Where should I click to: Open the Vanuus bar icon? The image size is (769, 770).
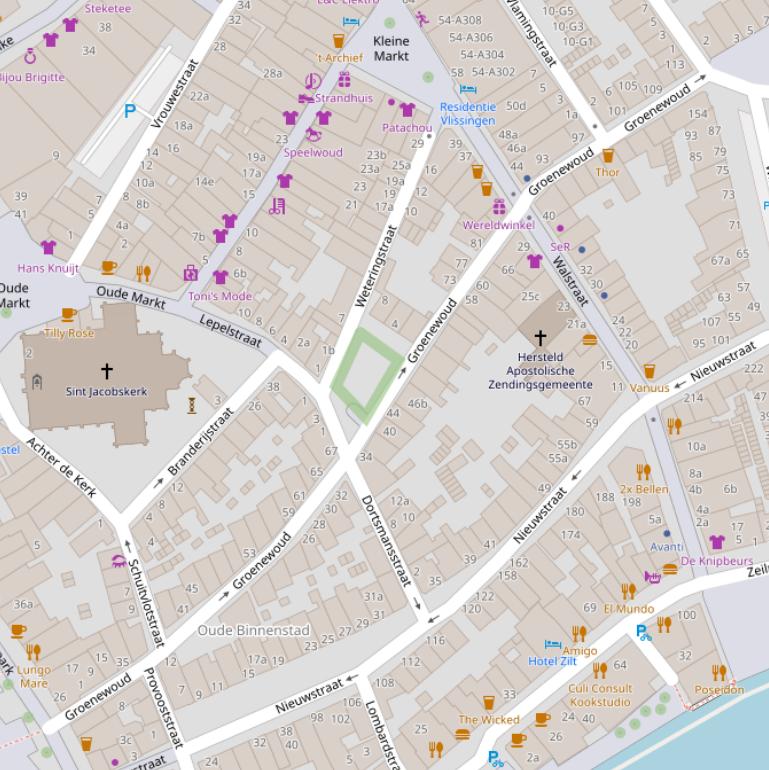(x=649, y=371)
